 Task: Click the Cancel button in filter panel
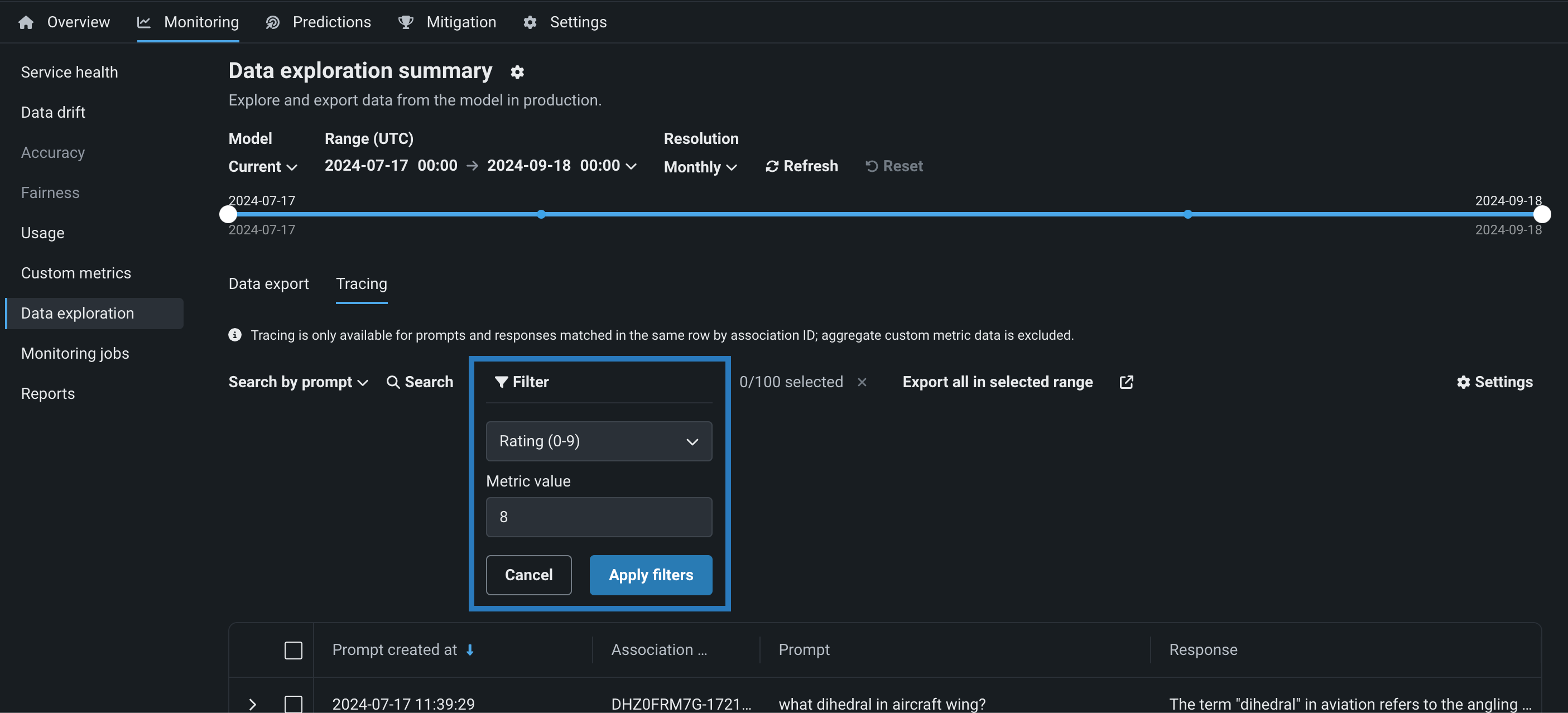(528, 574)
